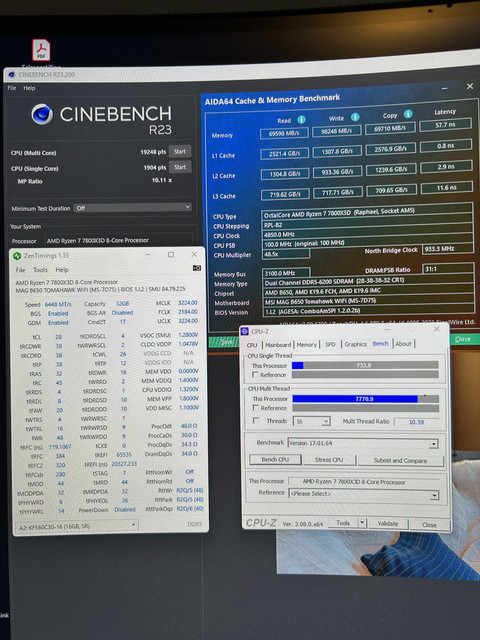Click the Memory Read value 69598 MB/s
The height and width of the screenshot is (640, 480).
point(284,133)
